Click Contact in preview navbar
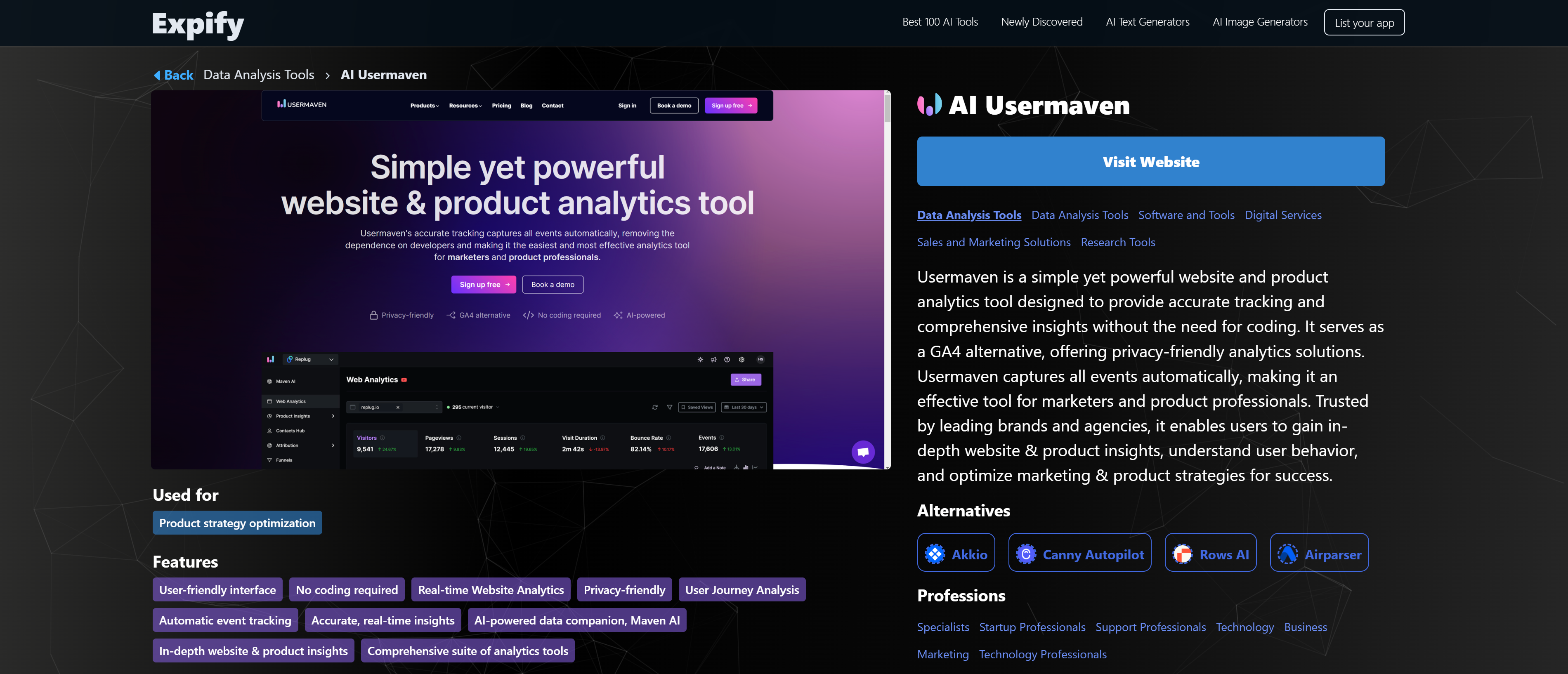 (553, 105)
